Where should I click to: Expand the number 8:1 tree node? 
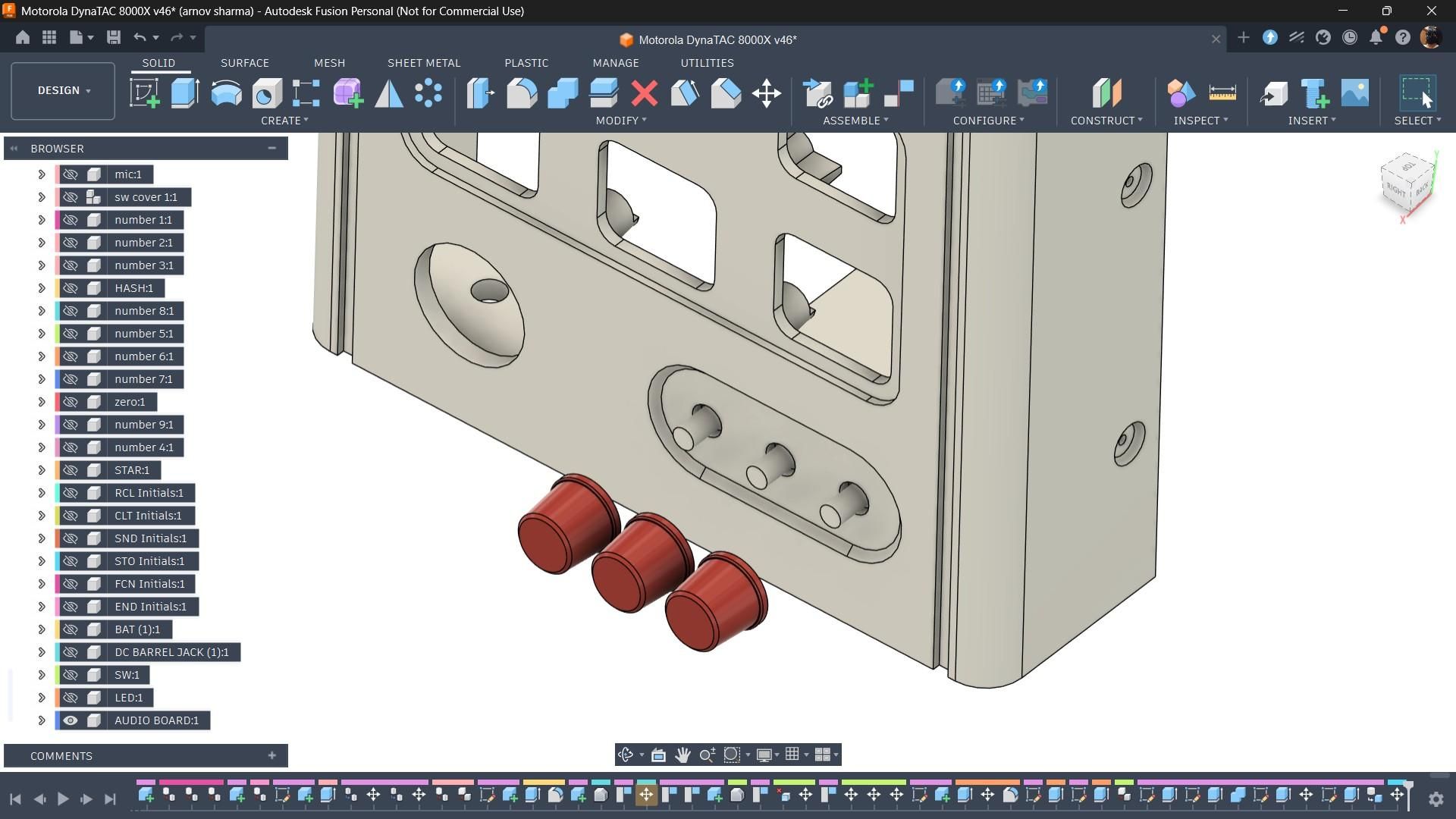click(x=42, y=311)
